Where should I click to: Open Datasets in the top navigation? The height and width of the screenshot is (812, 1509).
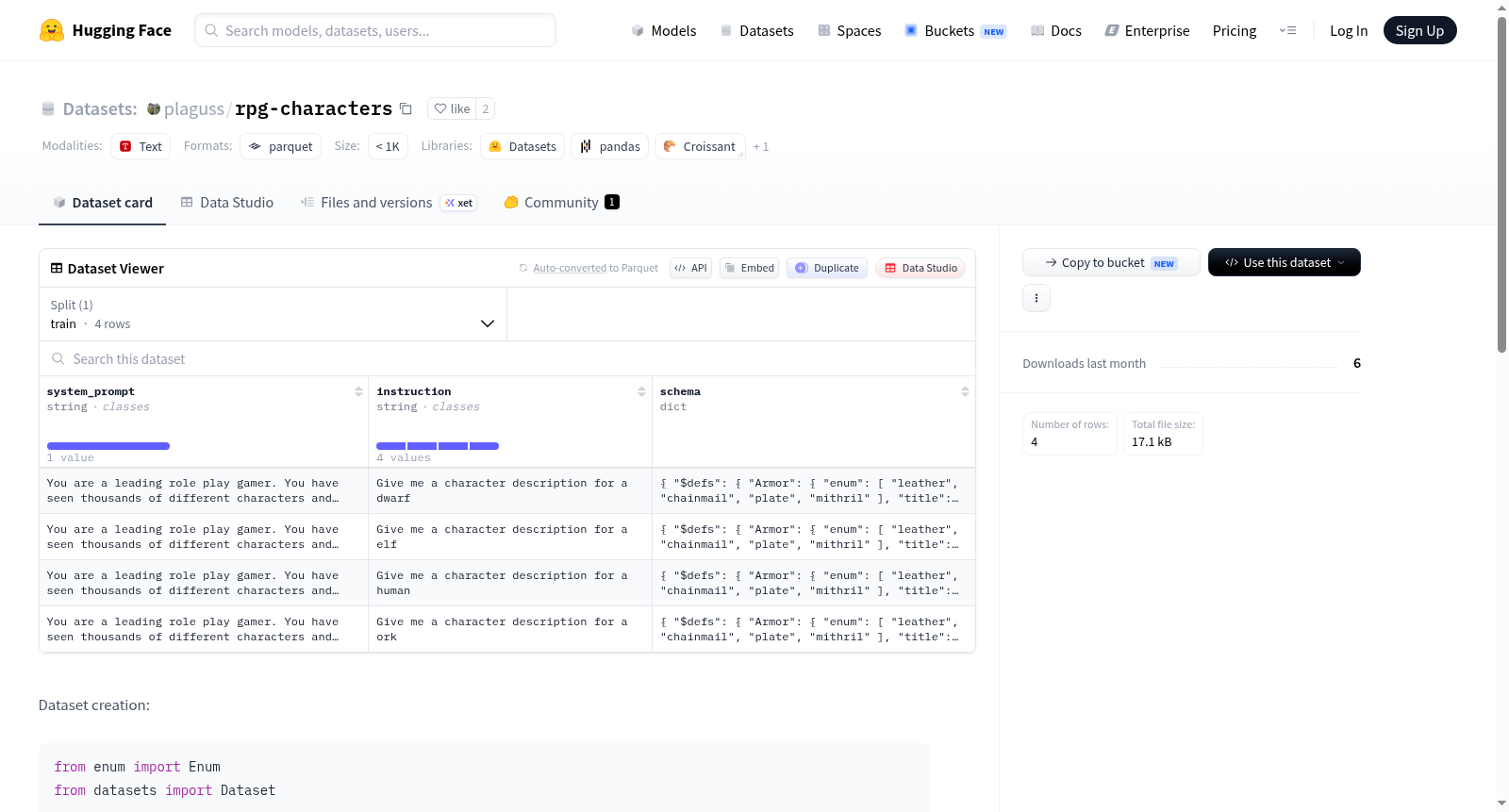click(756, 30)
